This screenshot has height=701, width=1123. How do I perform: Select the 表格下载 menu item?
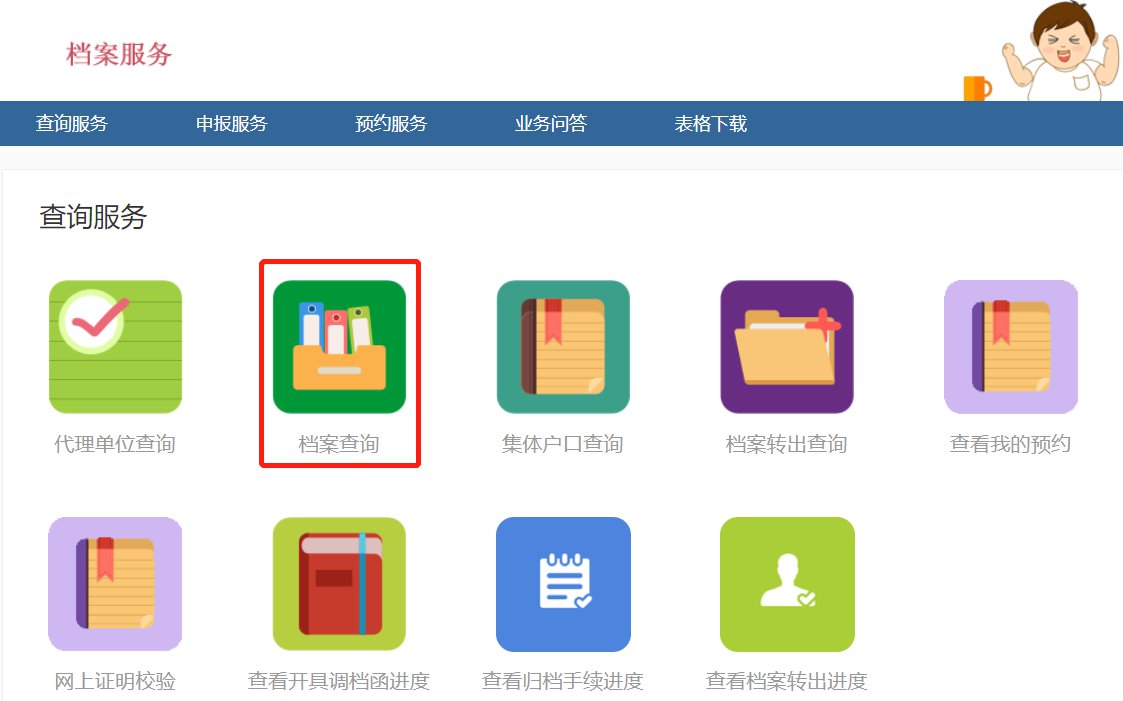coord(710,124)
